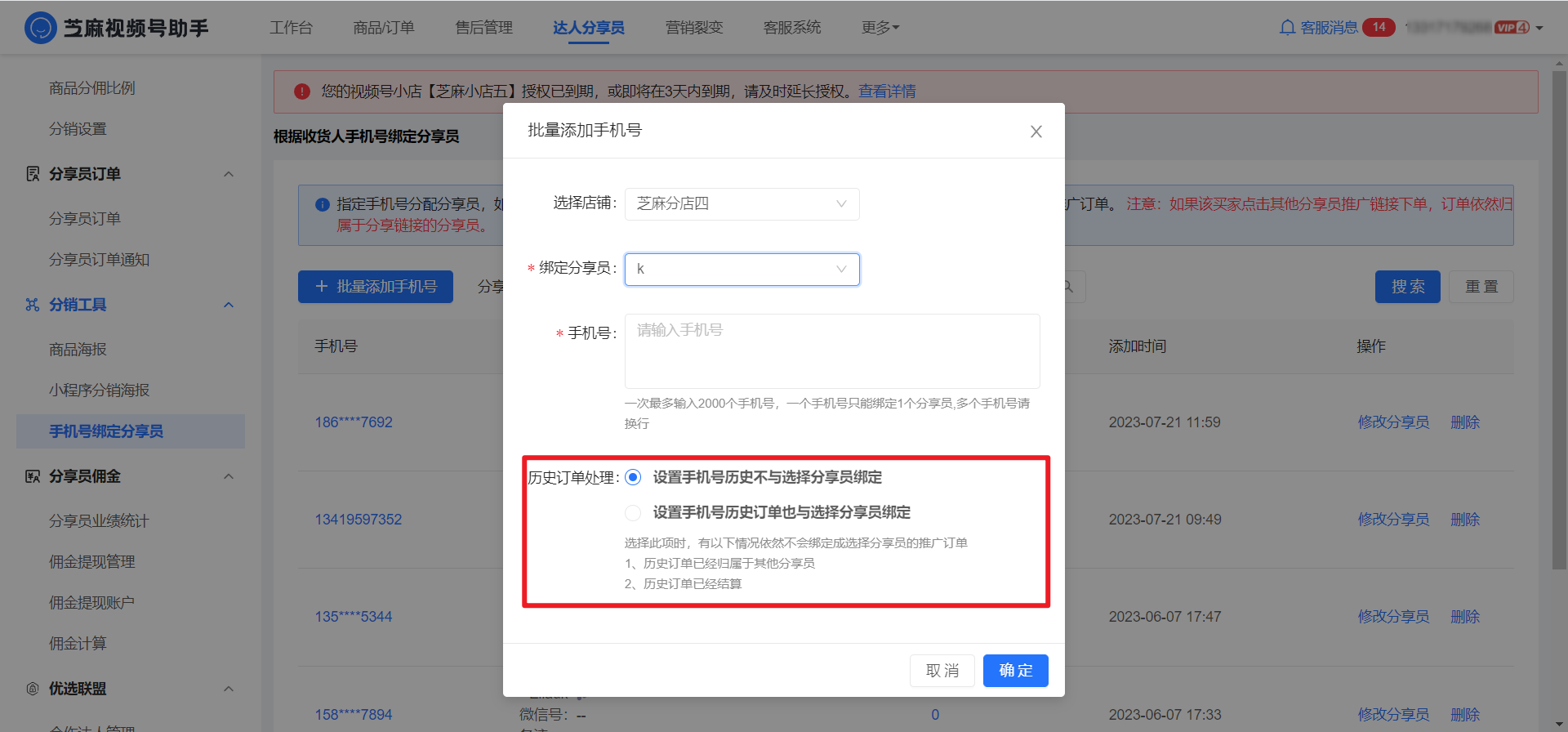Click phone number 13419597352
1568x732 pixels.
(359, 520)
